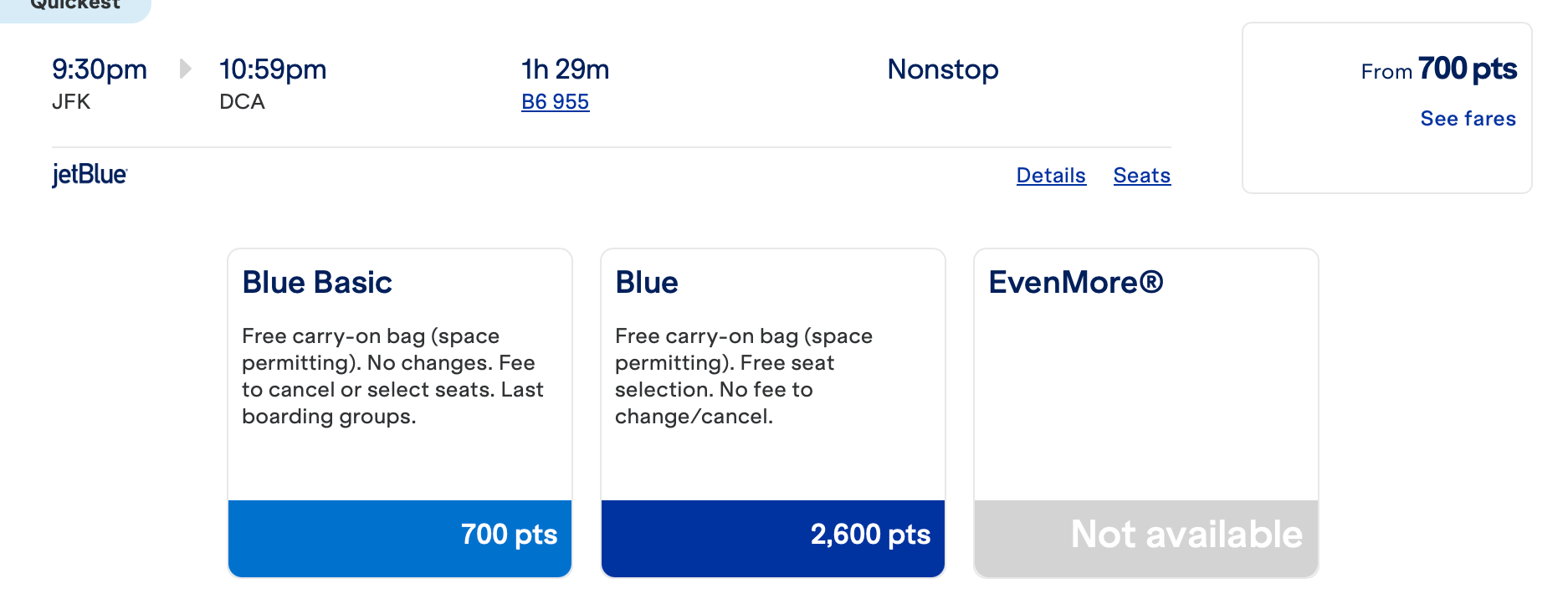
Task: Expand the See fares option
Action: pyautogui.click(x=1468, y=119)
